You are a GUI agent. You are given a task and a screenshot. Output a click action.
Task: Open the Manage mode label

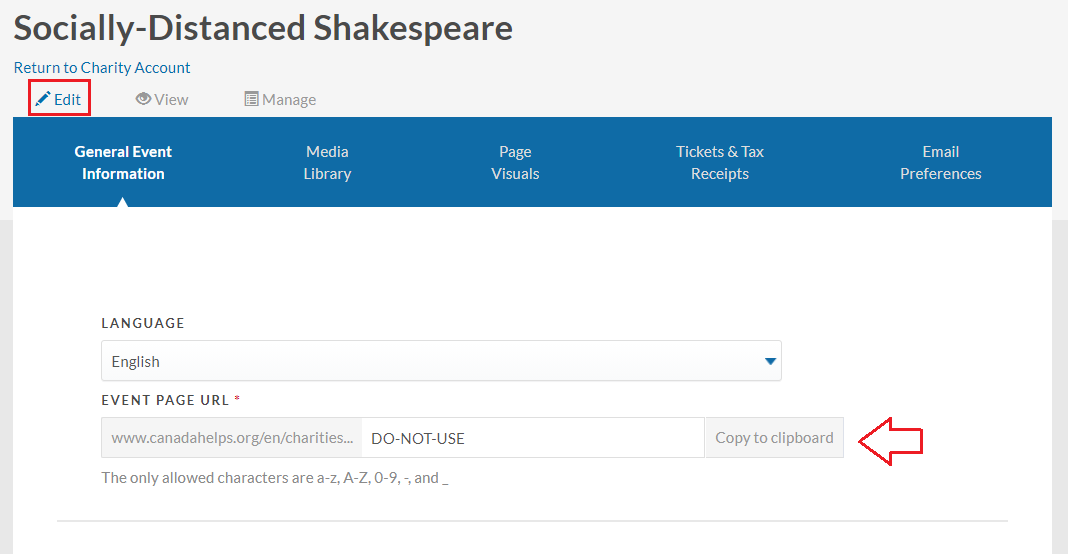[289, 99]
